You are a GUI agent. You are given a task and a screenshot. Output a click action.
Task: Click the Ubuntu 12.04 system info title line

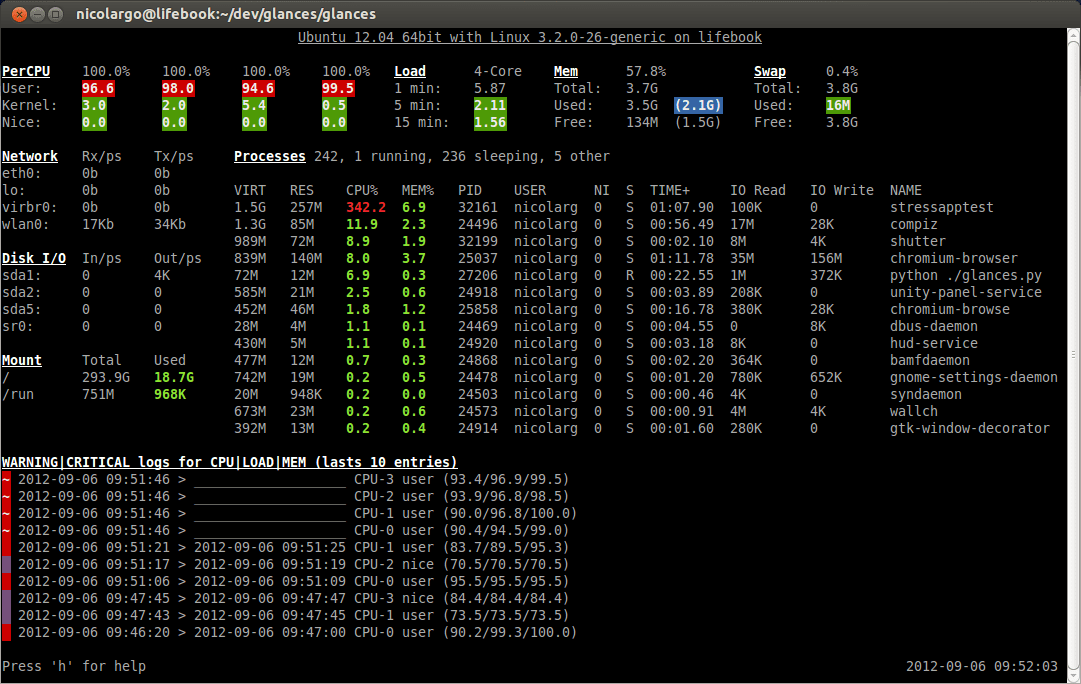point(530,37)
